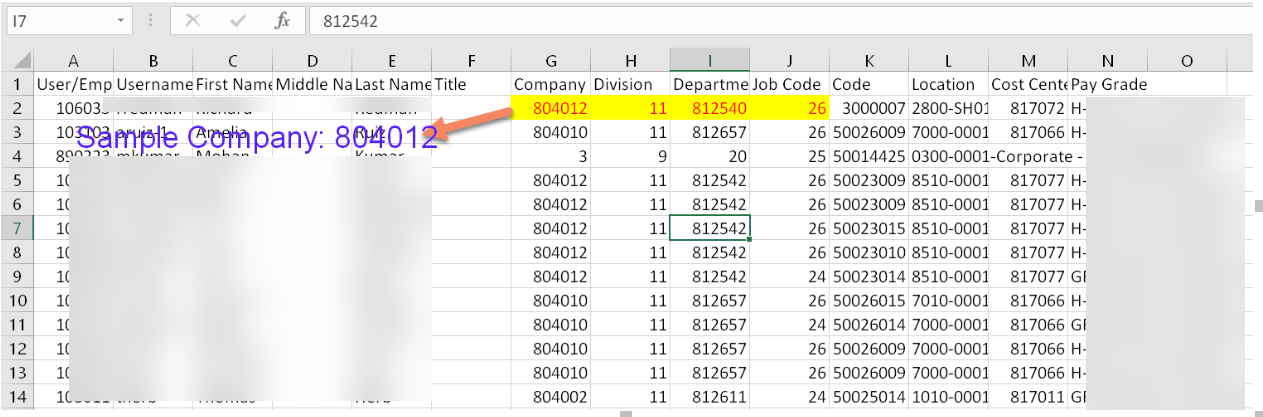The image size is (1263, 417).
Task: Click highlighted cell 804012 in row 2
Action: point(550,108)
